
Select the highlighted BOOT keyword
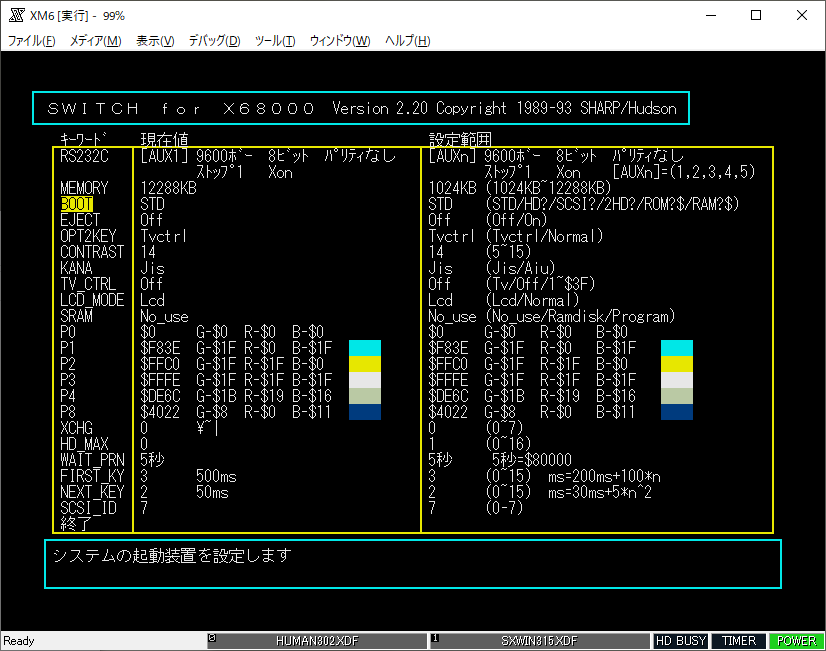(77, 204)
